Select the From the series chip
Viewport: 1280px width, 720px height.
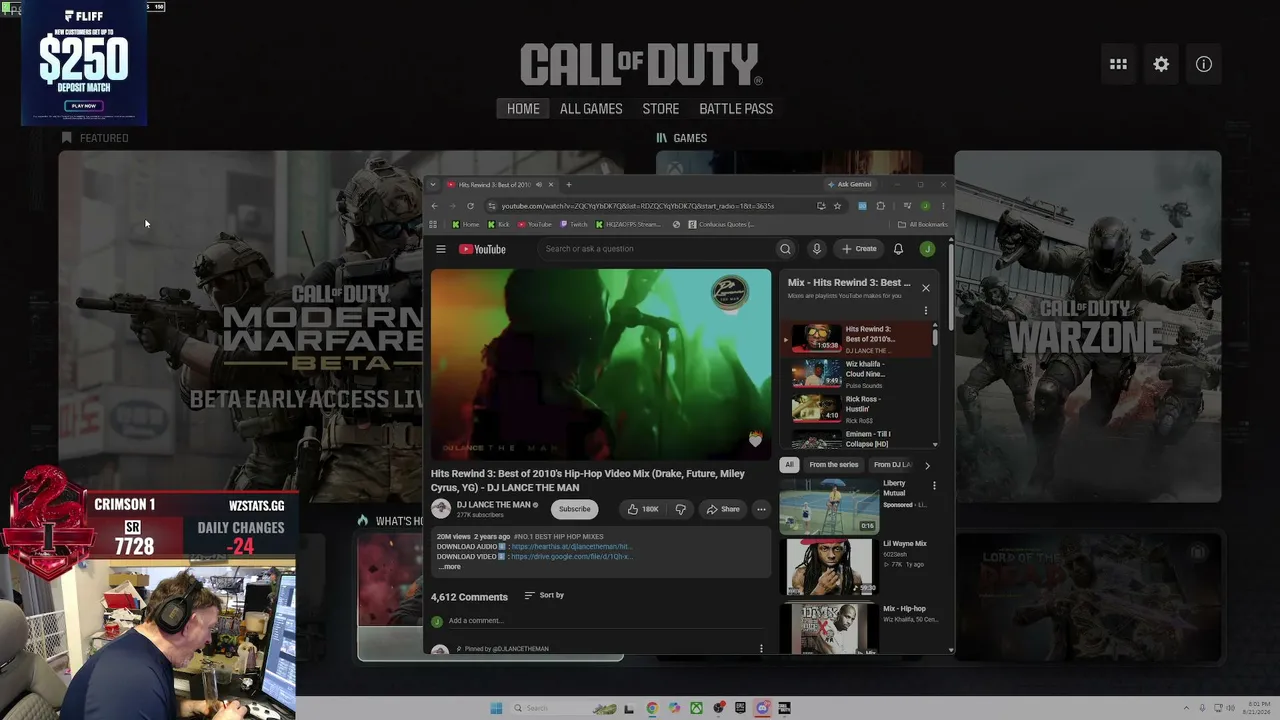click(x=834, y=465)
